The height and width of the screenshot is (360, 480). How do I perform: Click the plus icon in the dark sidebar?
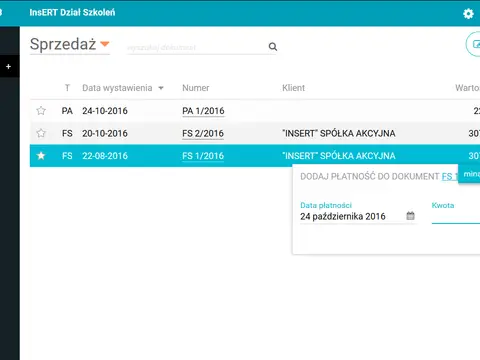click(9, 67)
